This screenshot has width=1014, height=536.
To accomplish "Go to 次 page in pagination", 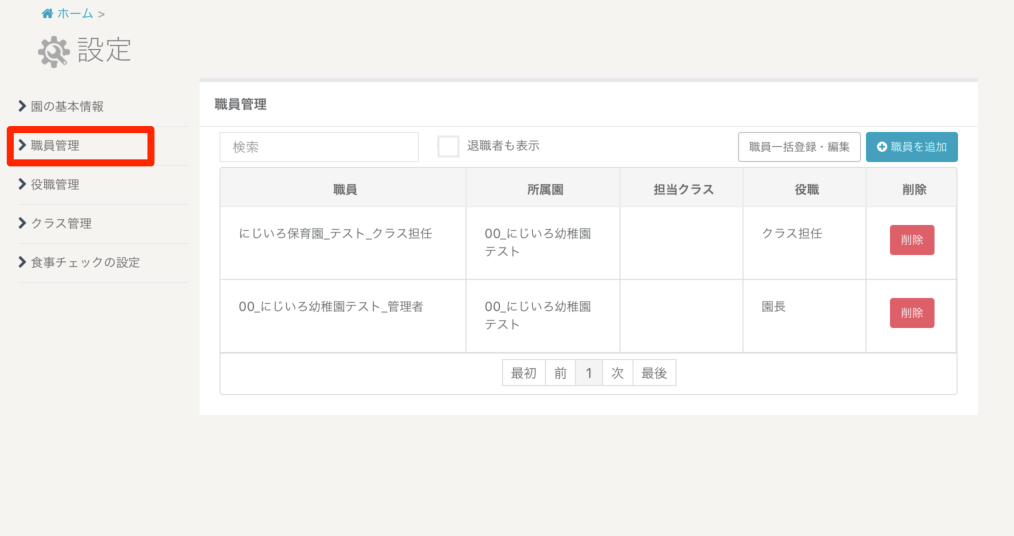I will [x=617, y=373].
